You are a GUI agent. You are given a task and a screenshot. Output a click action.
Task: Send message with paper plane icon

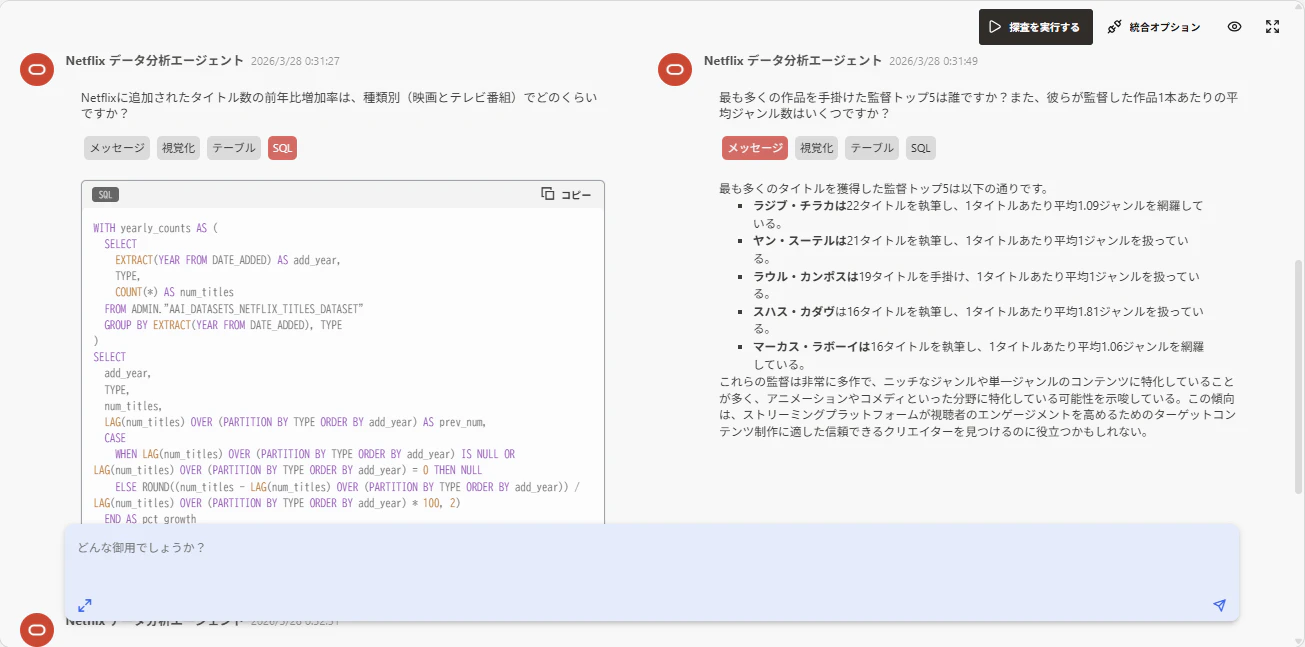1219,605
